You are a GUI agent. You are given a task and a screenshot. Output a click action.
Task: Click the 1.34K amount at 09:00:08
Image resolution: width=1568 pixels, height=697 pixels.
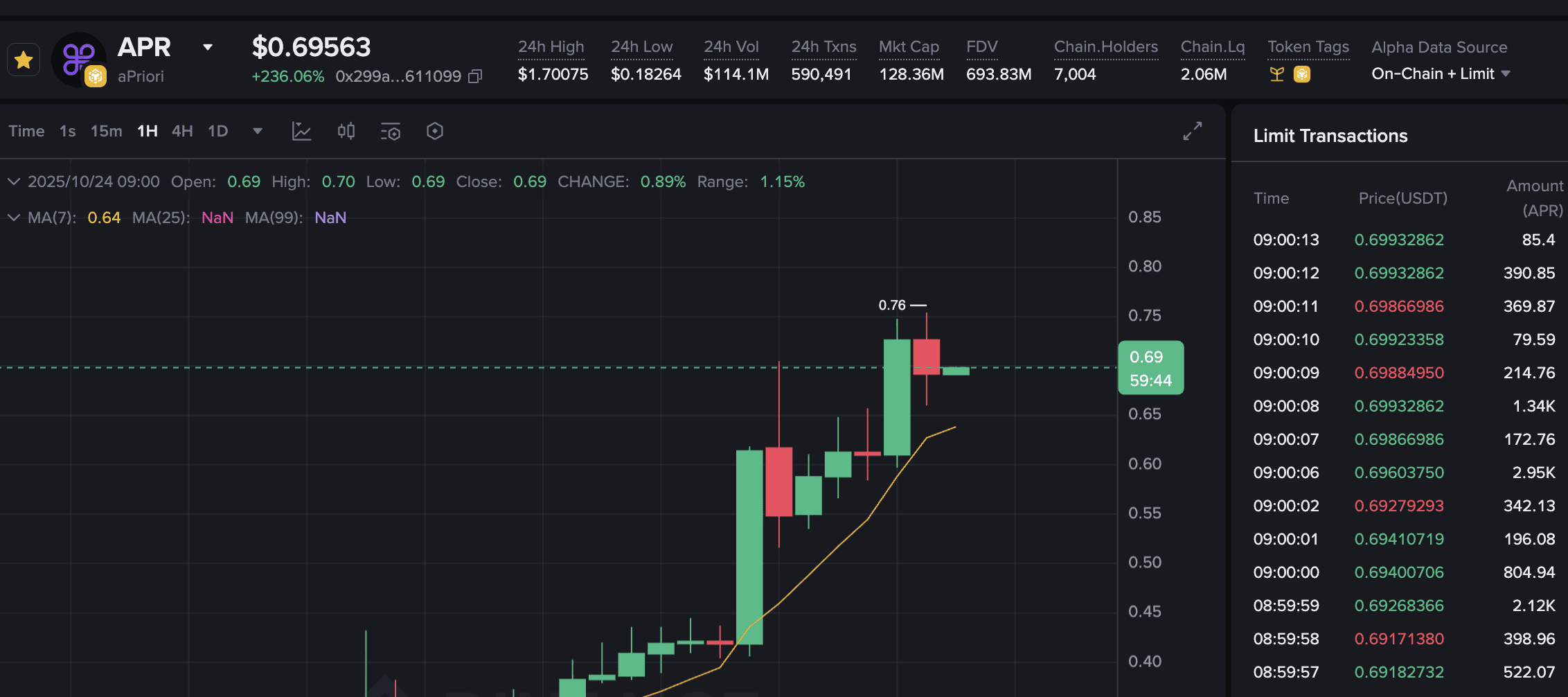[1534, 406]
